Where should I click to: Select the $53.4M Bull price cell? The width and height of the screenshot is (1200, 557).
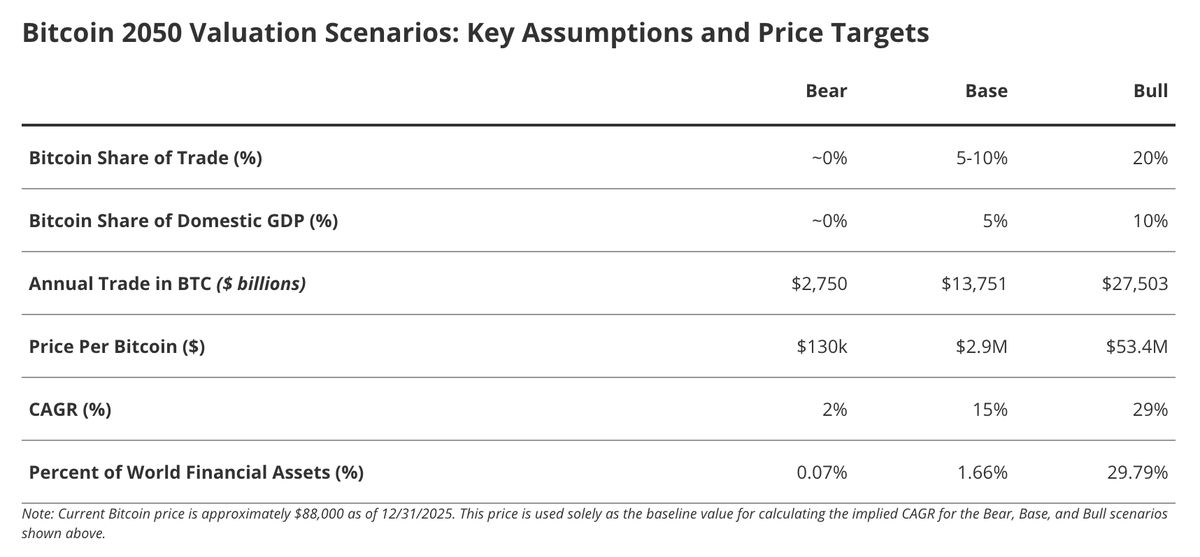pos(1137,347)
